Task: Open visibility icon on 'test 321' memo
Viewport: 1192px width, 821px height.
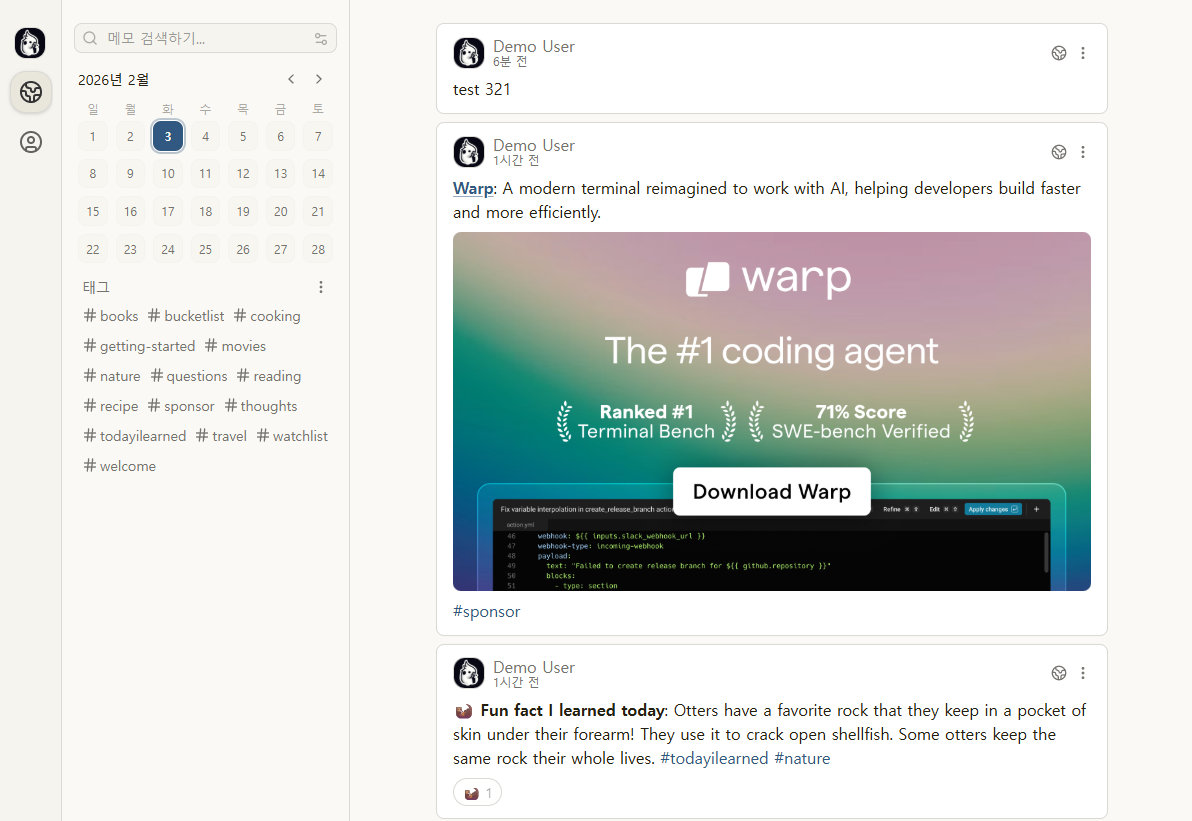Action: click(1059, 53)
